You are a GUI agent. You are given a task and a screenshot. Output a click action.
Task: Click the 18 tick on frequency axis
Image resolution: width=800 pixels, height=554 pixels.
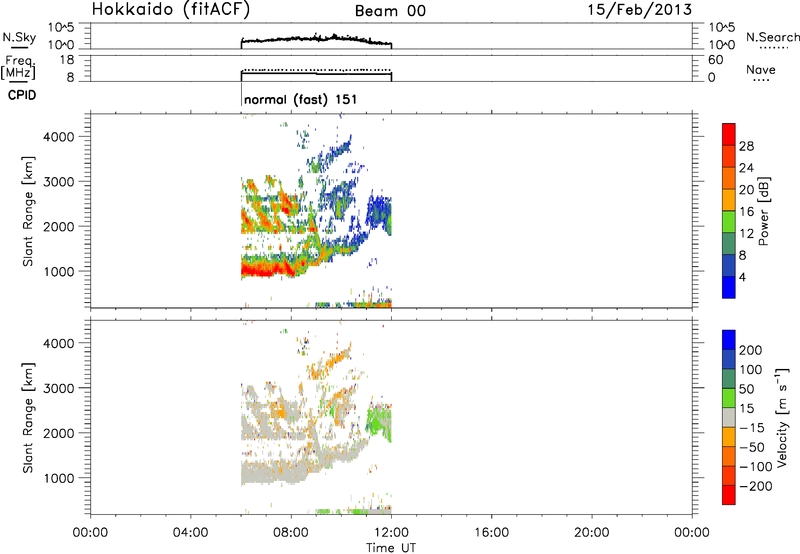[68, 60]
